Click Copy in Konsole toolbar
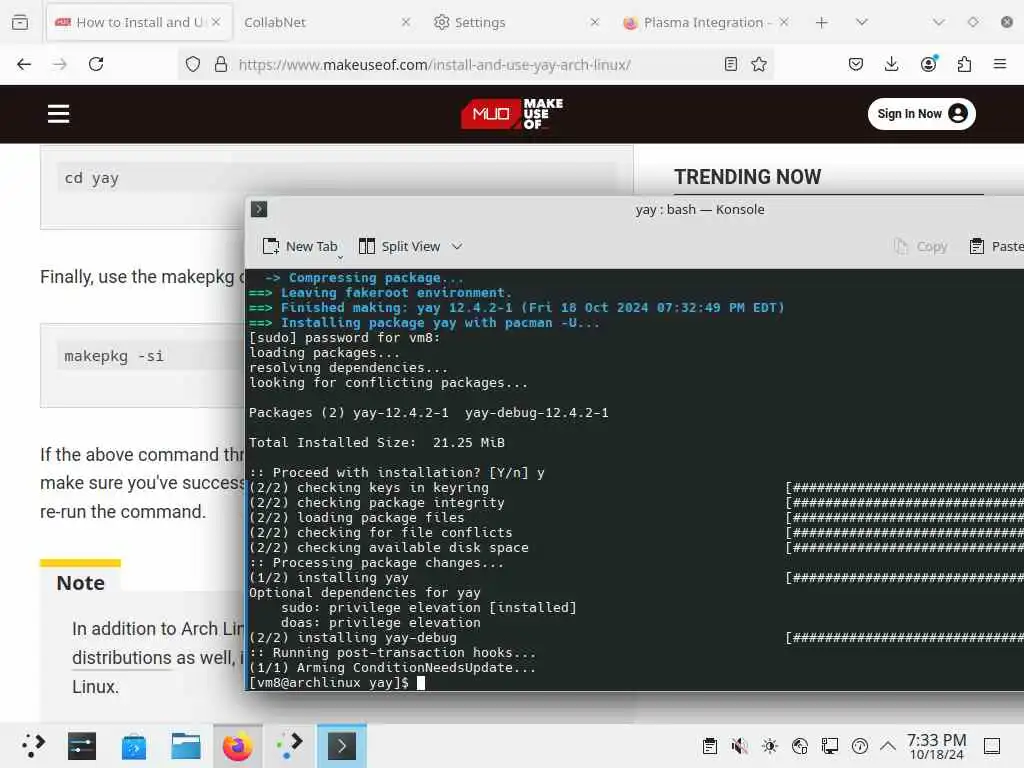 point(921,246)
